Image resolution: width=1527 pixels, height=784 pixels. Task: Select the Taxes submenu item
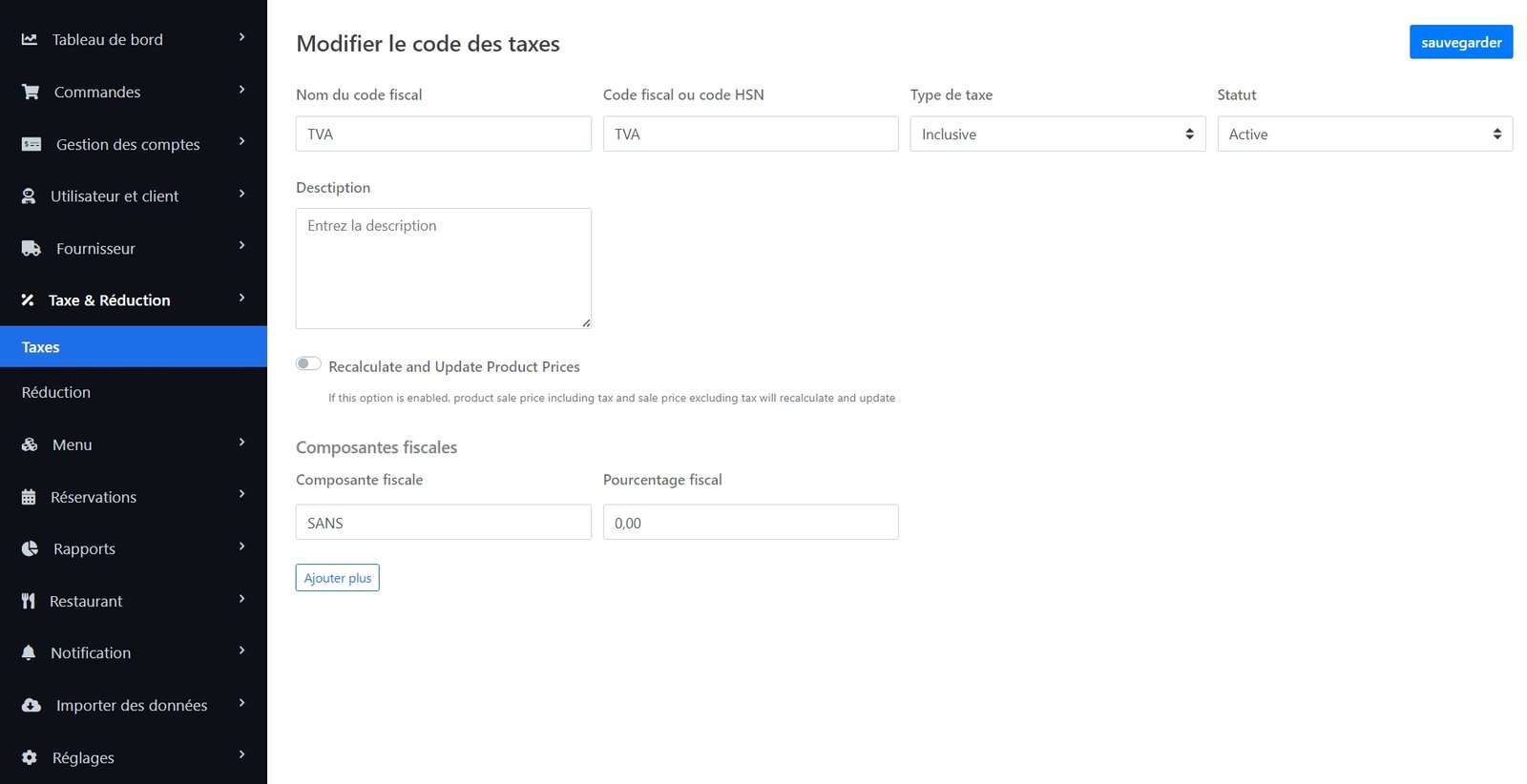point(41,347)
